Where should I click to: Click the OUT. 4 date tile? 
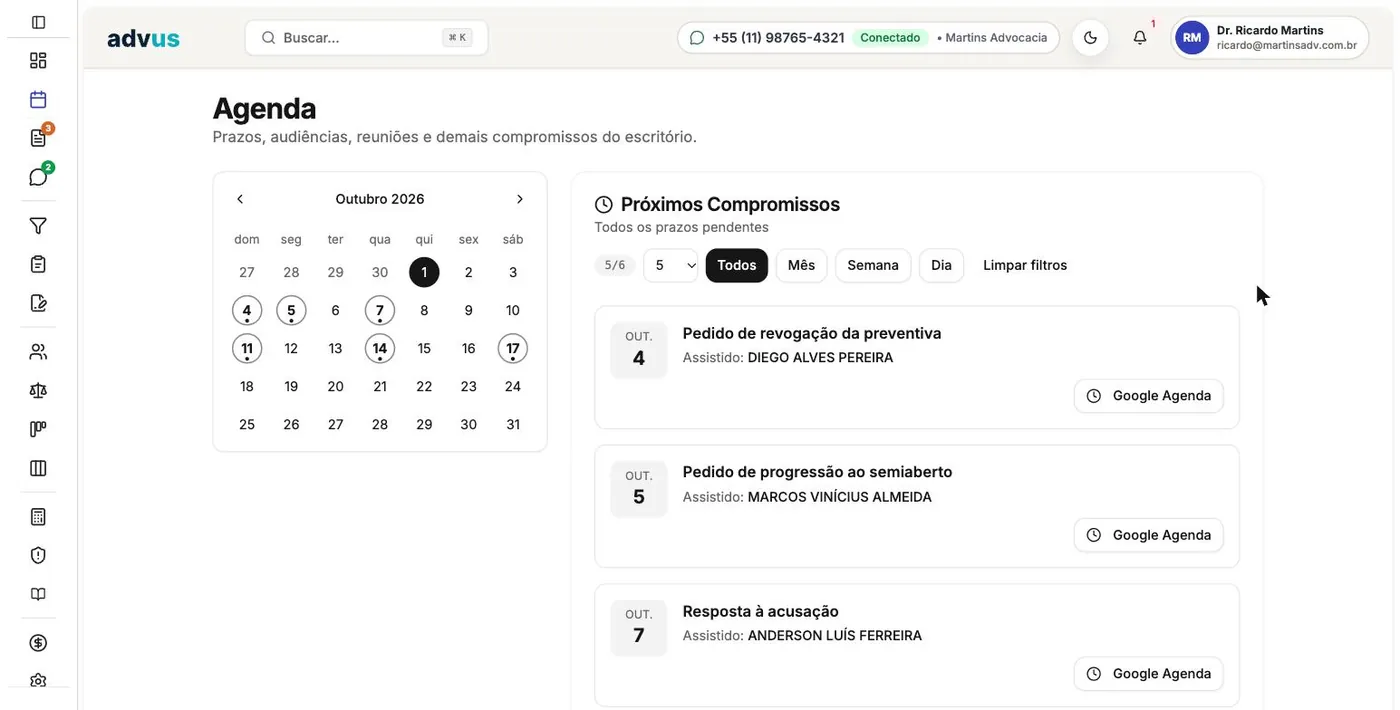click(639, 350)
